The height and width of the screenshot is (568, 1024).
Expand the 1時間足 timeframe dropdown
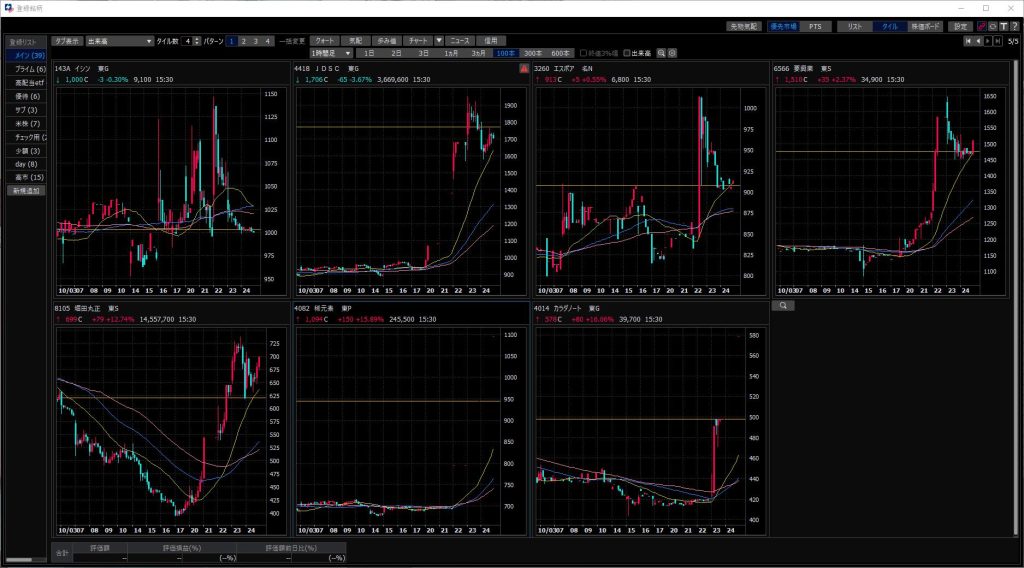[332, 52]
